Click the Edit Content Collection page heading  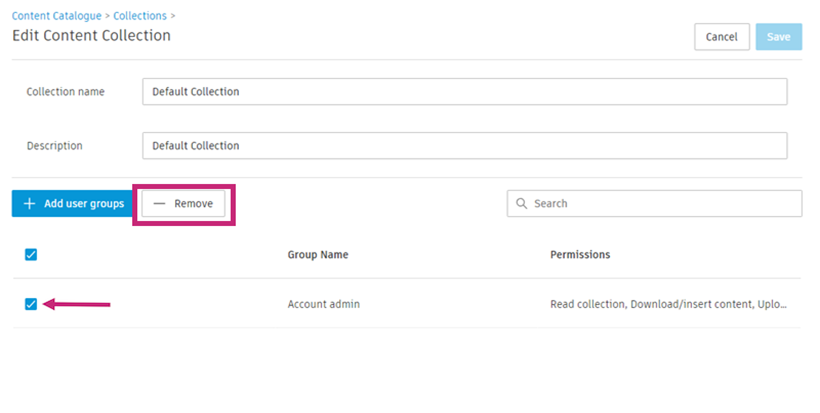click(x=91, y=36)
